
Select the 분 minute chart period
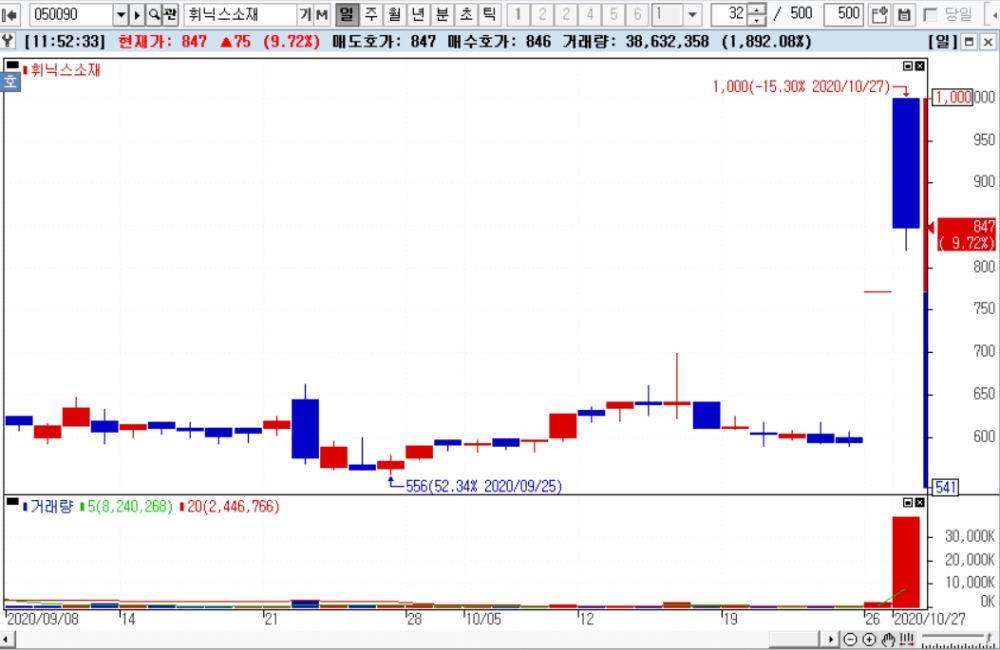point(441,14)
